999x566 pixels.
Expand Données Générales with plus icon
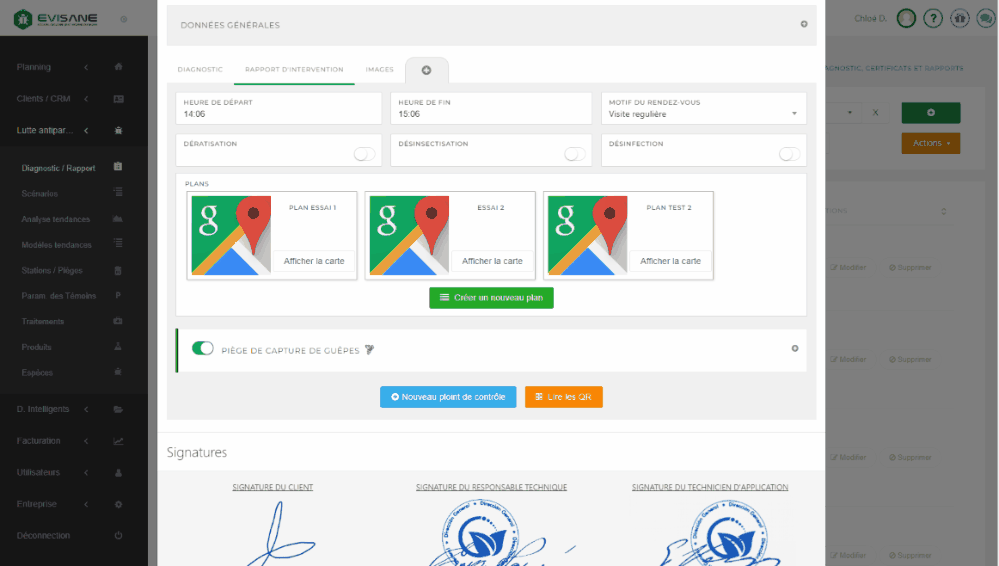click(x=804, y=24)
